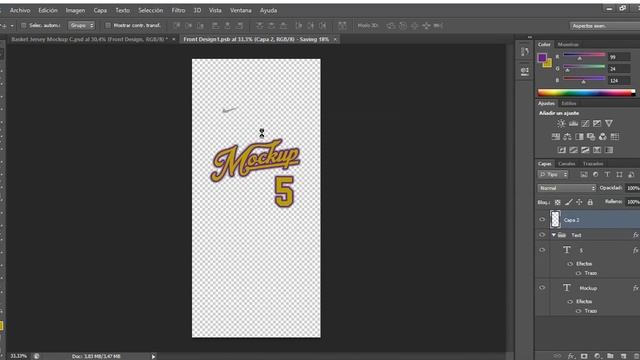The height and width of the screenshot is (360, 640).
Task: Add a layer mask button
Action: [x=584, y=356]
